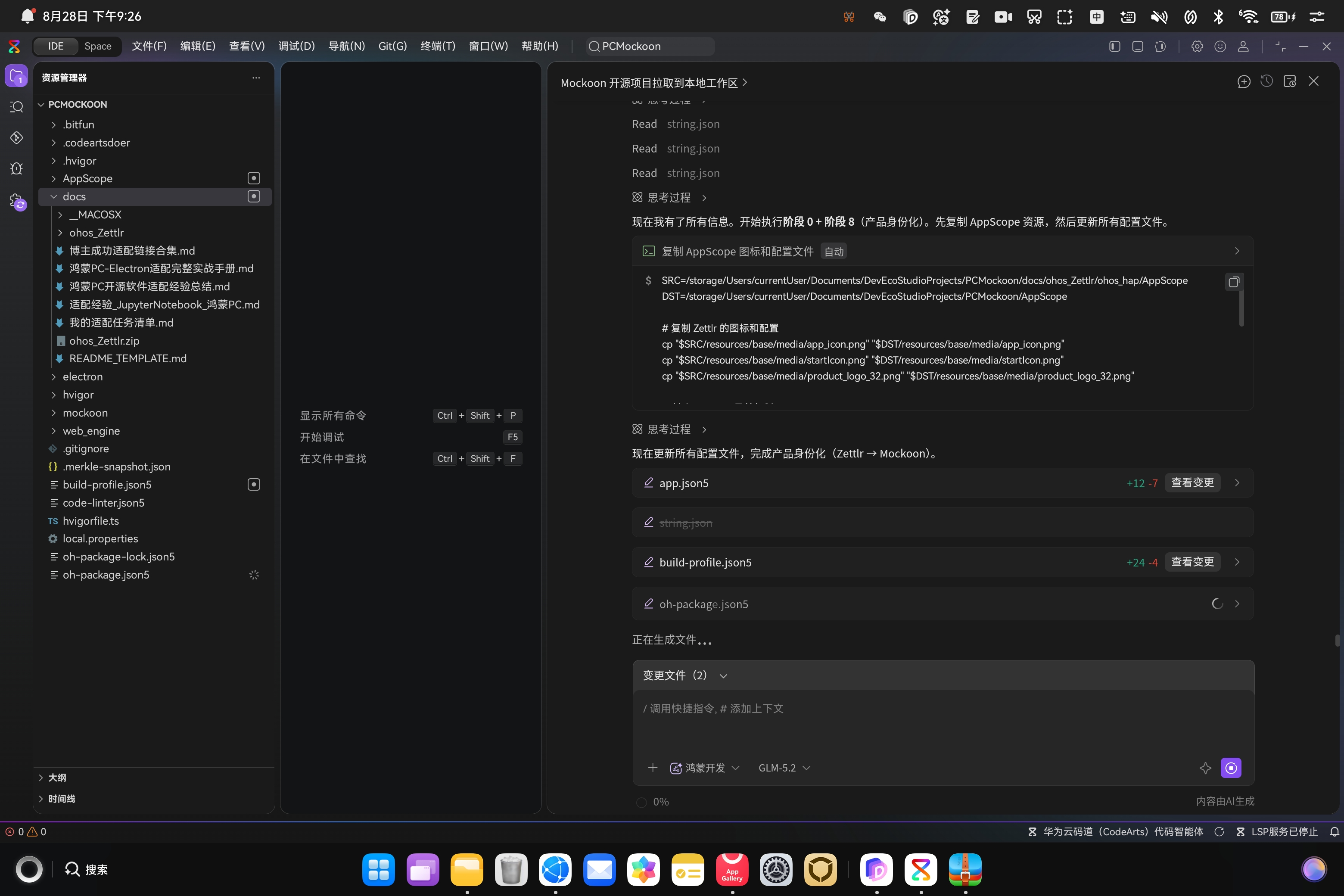Viewport: 1344px width, 896px height.
Task: Open the 编辑(E) menu
Action: click(198, 46)
